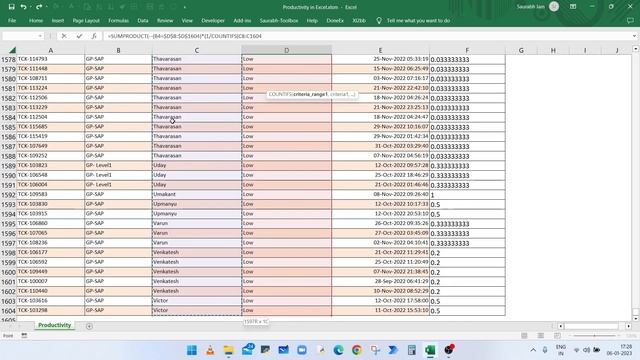The image size is (640, 360).
Task: Open Microsoft Edge from the taskbar
Action: (x=338, y=350)
